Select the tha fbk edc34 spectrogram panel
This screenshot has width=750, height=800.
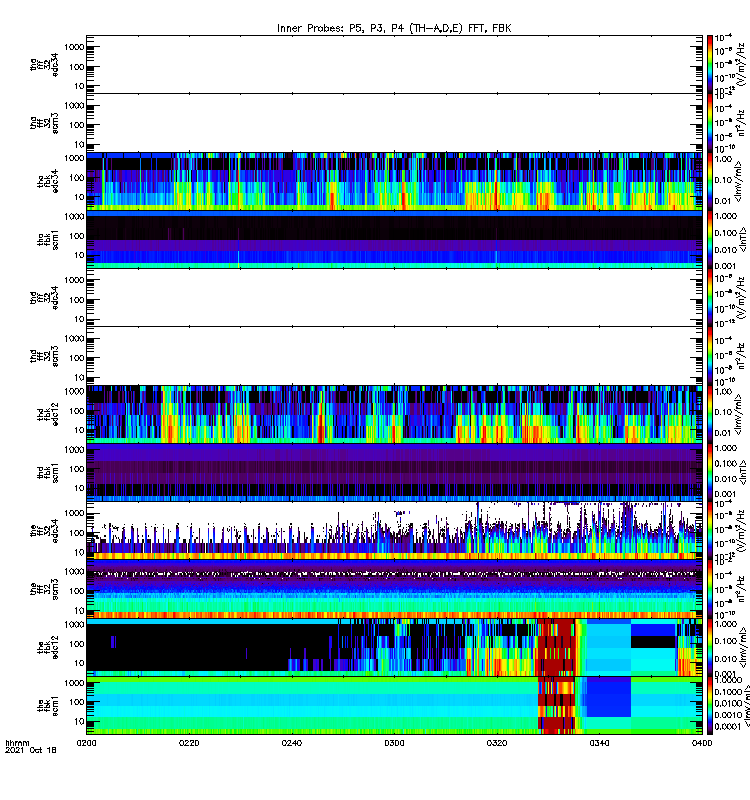click(394, 181)
